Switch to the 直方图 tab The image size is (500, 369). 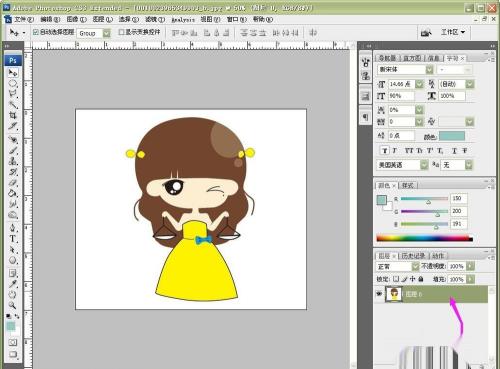coord(412,58)
